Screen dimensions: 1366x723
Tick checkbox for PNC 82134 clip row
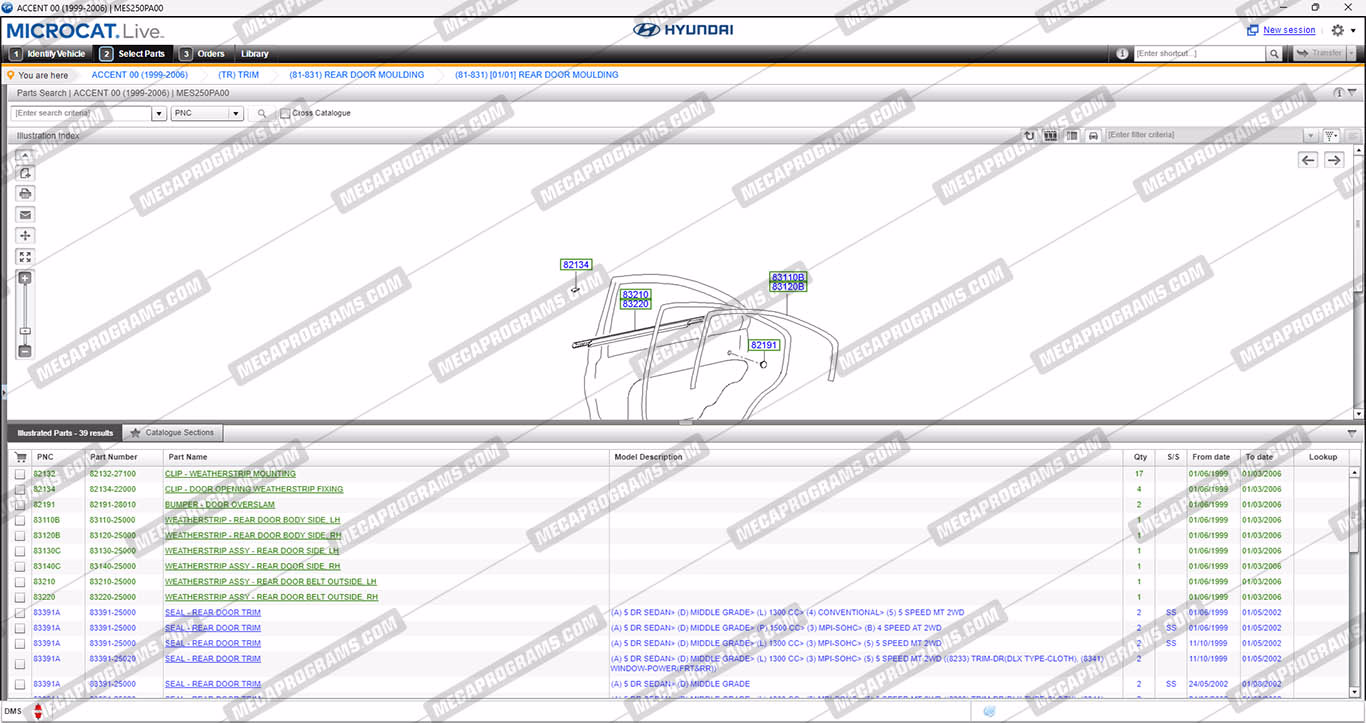20,489
